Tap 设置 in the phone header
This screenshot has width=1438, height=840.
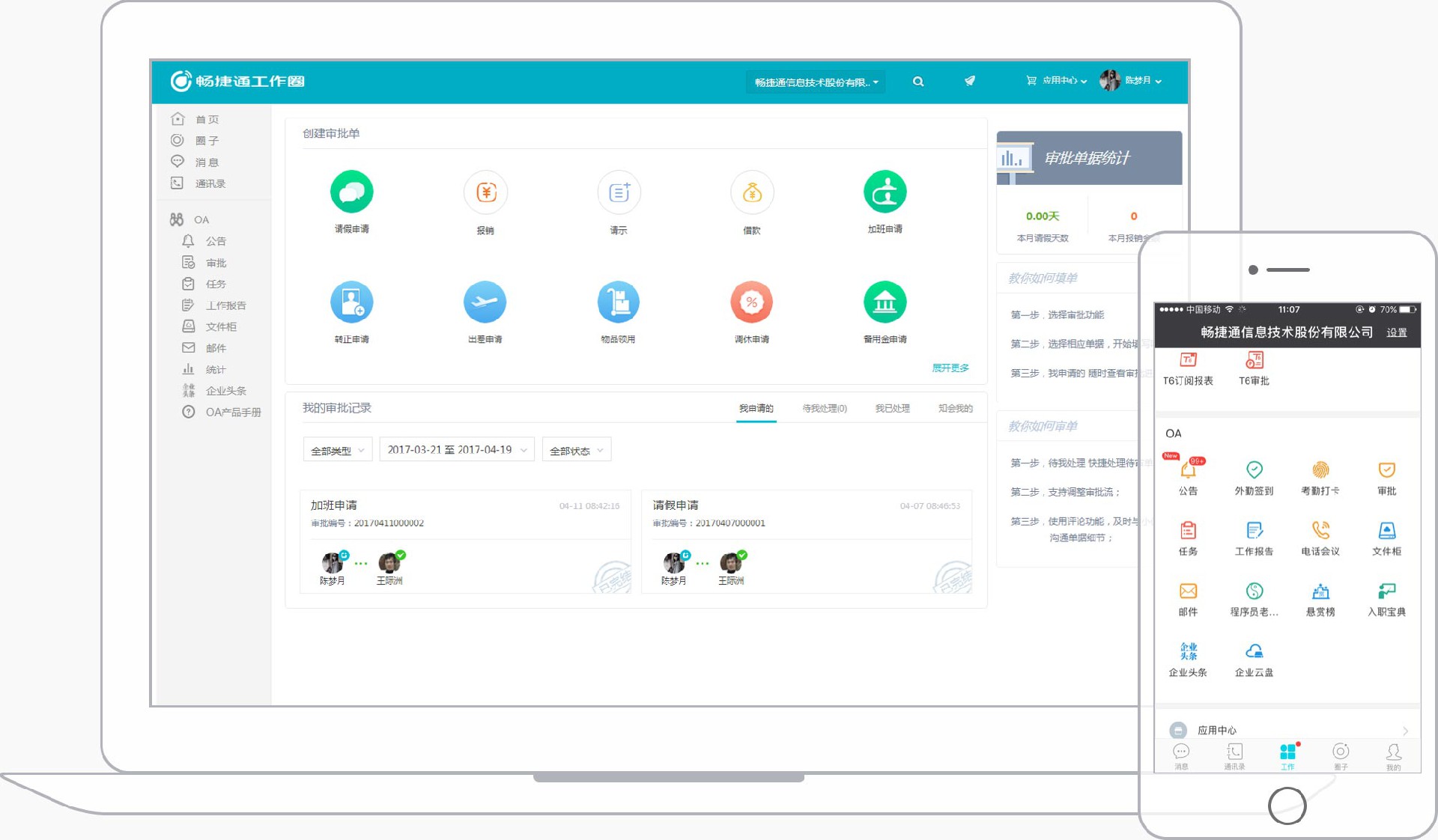pyautogui.click(x=1397, y=332)
